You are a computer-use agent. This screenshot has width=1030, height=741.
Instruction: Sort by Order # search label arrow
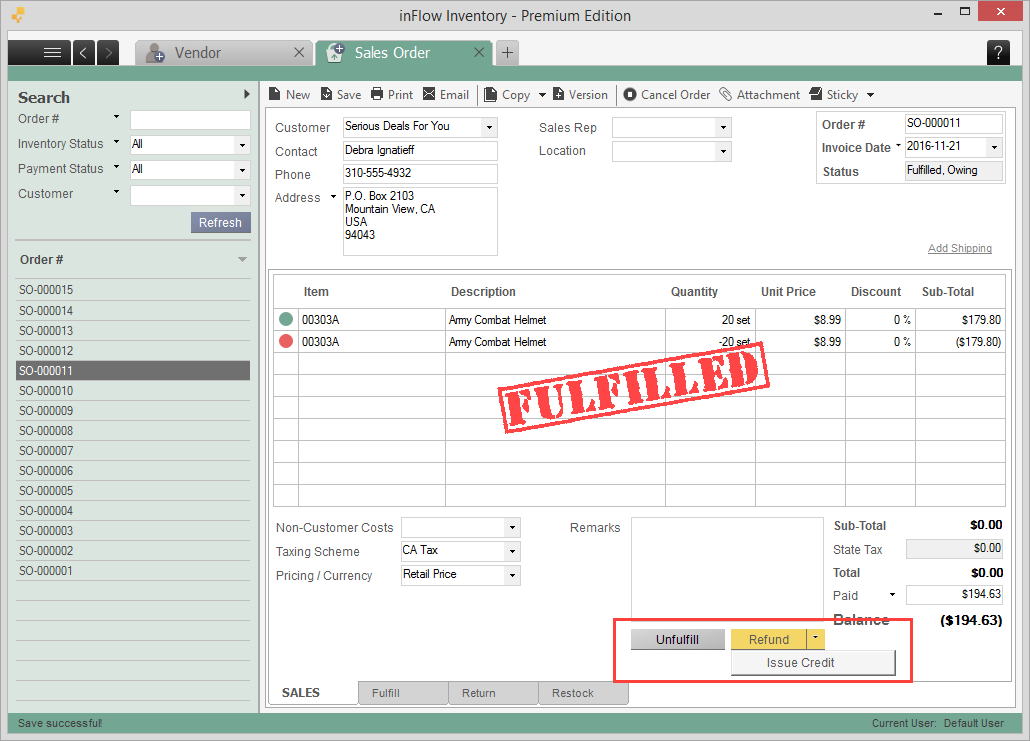tap(116, 117)
